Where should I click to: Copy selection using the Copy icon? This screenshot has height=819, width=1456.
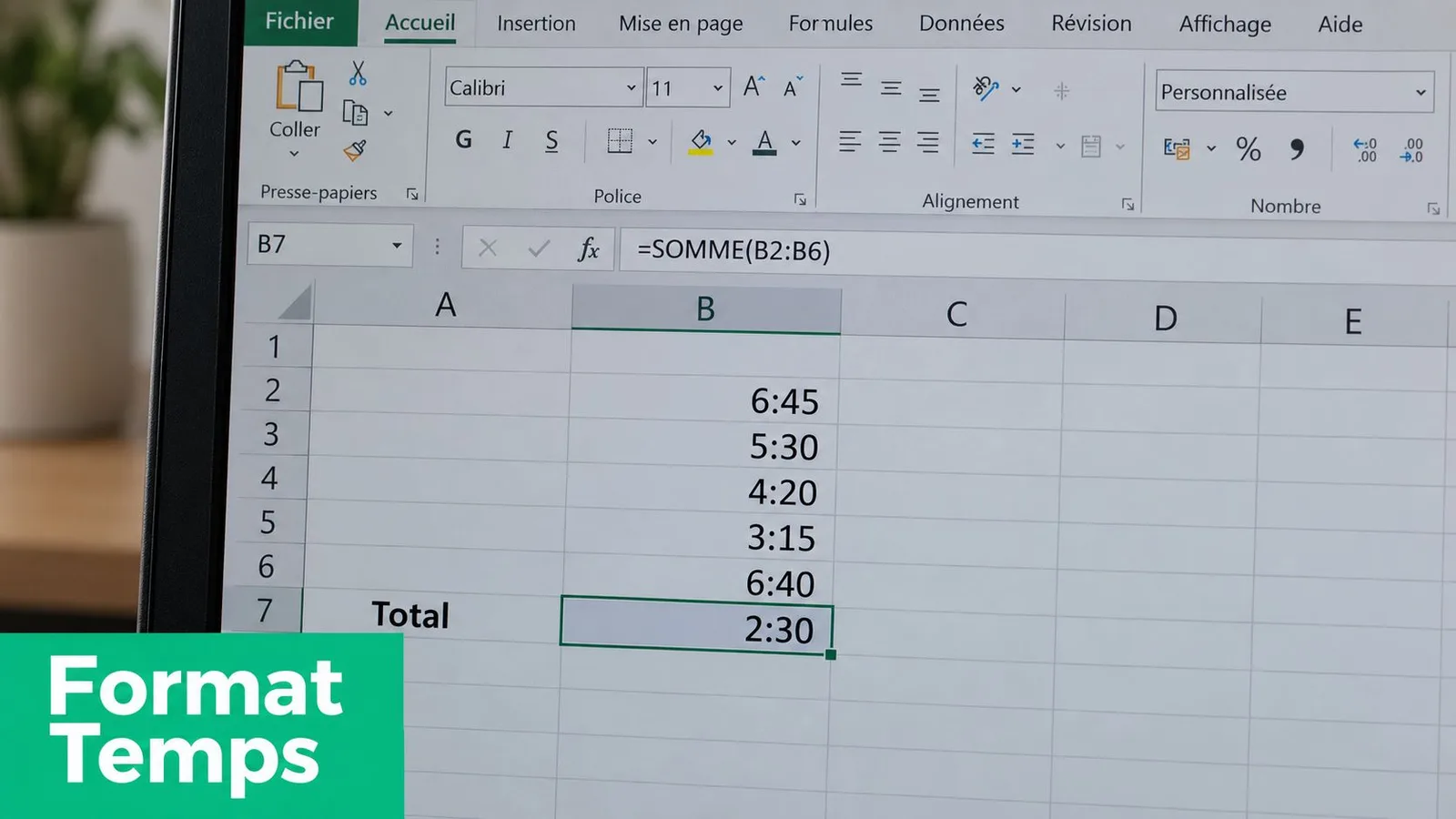pyautogui.click(x=355, y=113)
